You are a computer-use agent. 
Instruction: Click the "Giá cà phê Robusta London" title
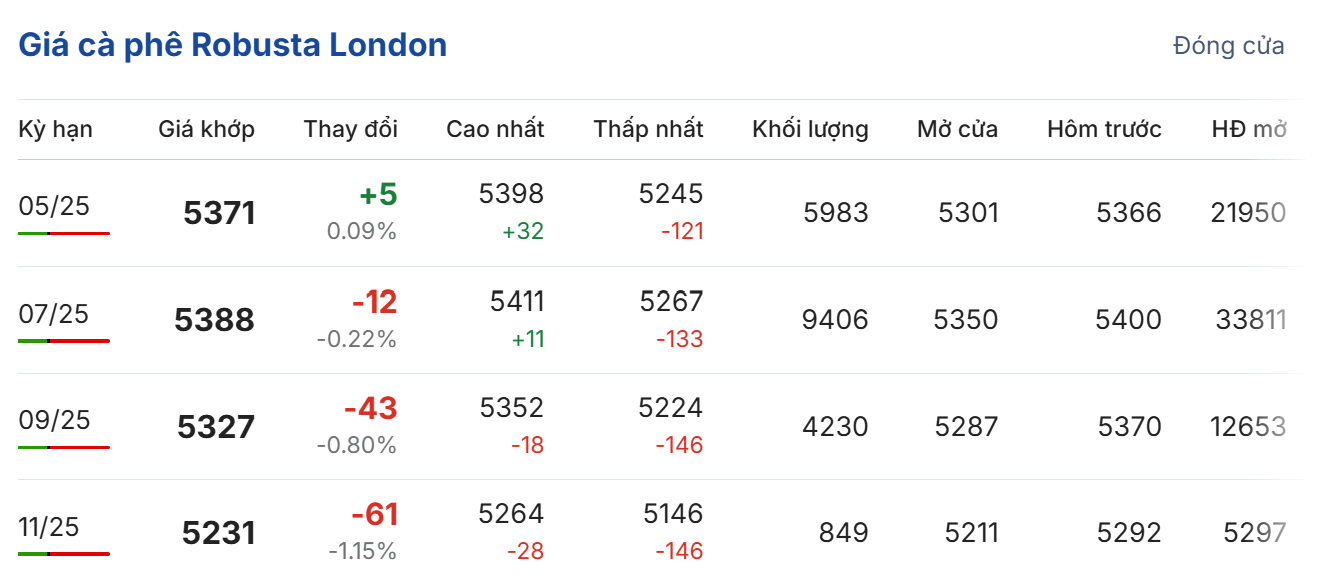click(x=232, y=45)
